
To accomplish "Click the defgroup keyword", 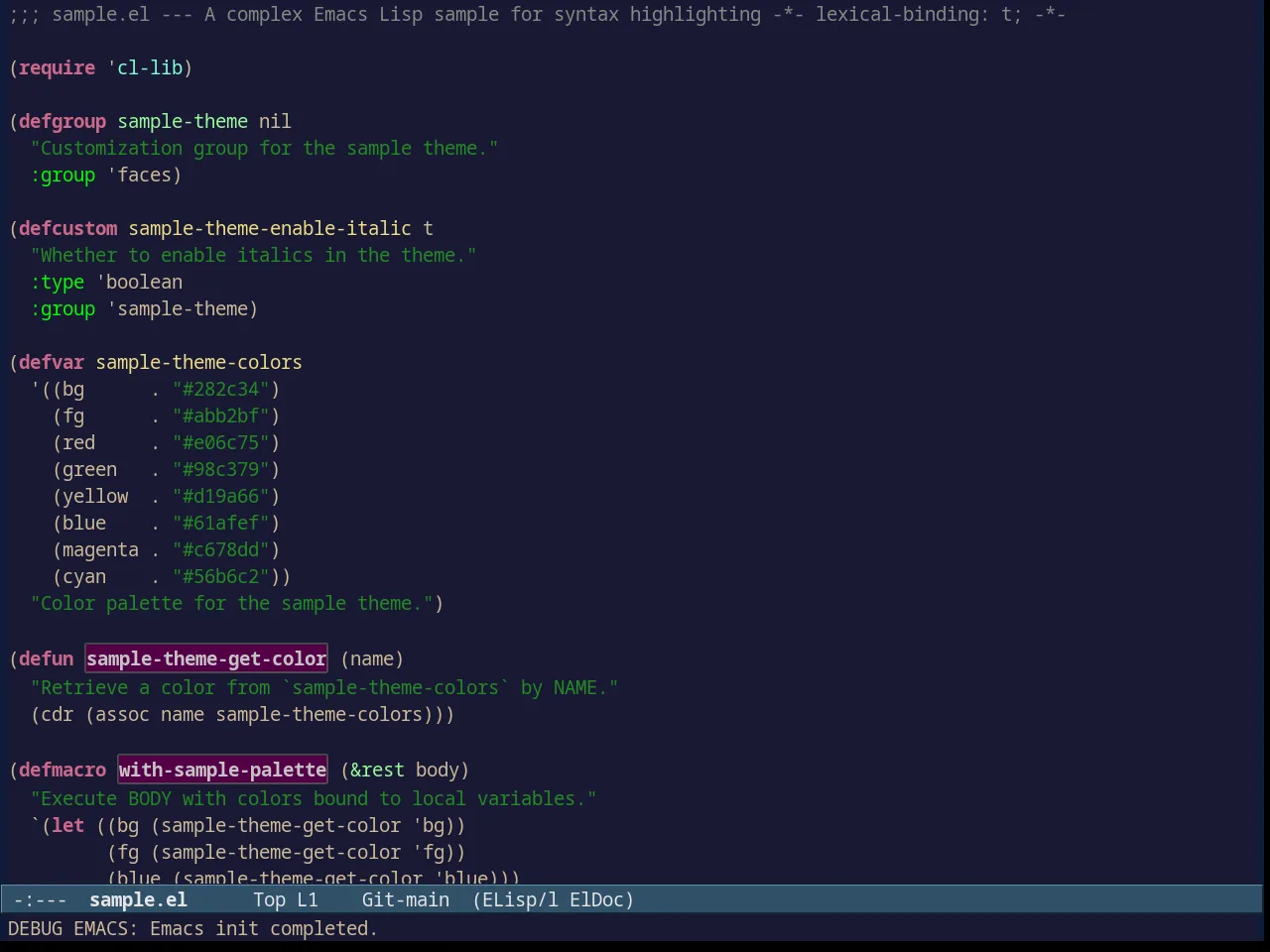I will click(x=63, y=121).
